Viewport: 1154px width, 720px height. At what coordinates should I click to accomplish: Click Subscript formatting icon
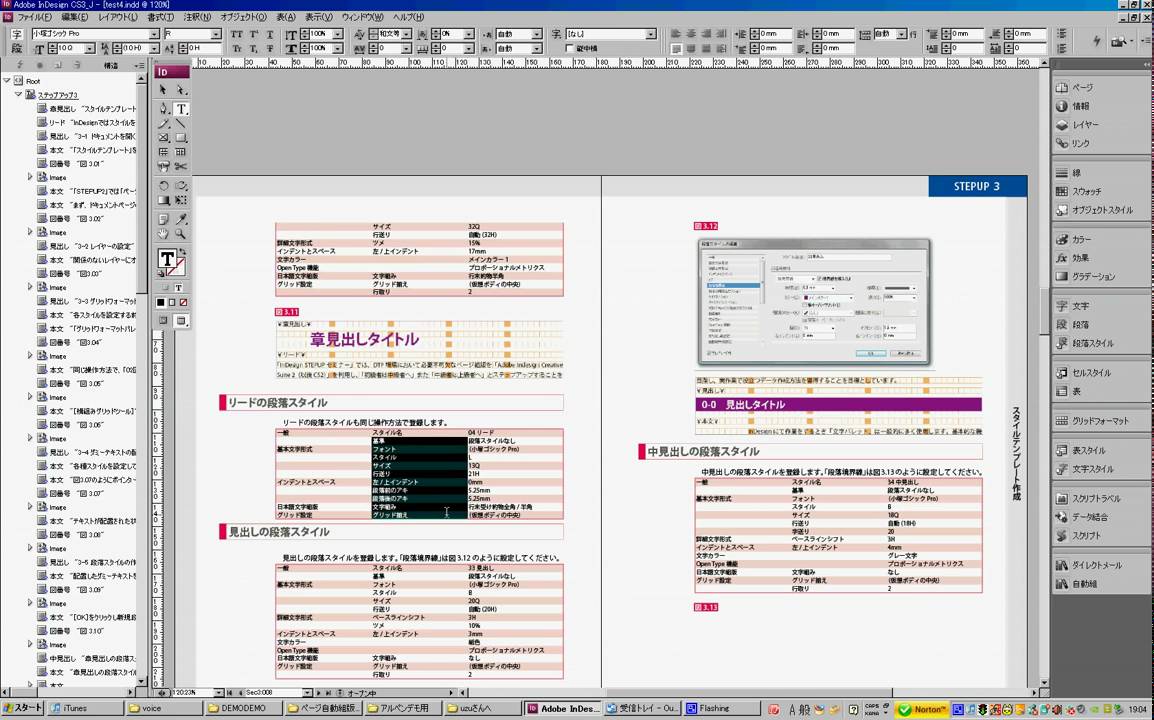[x=254, y=49]
